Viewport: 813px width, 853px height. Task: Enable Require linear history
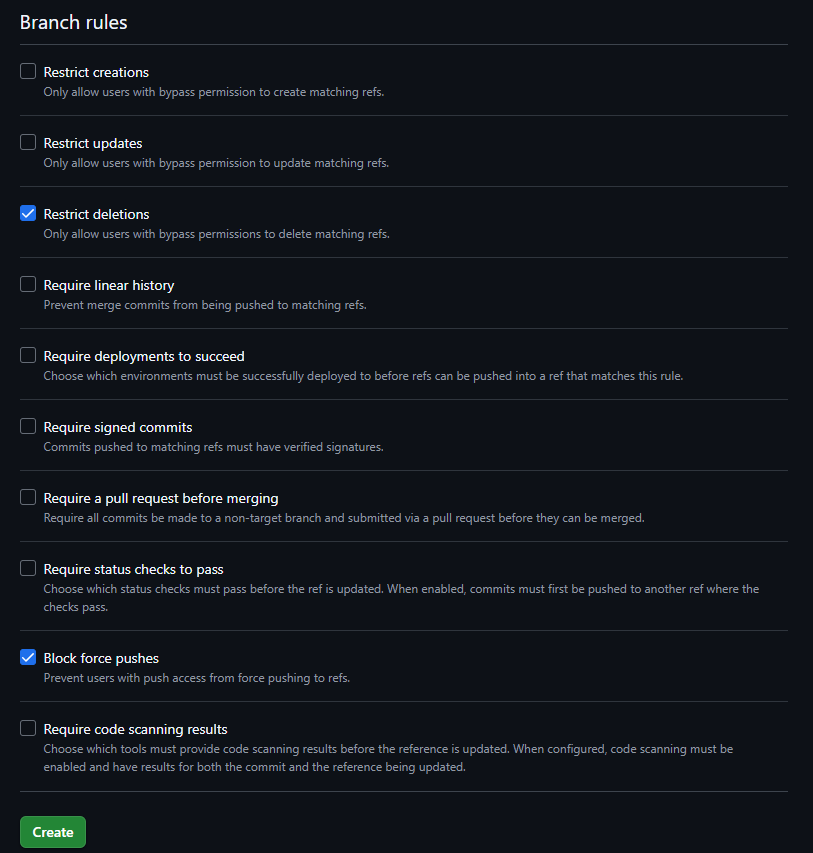click(x=28, y=285)
